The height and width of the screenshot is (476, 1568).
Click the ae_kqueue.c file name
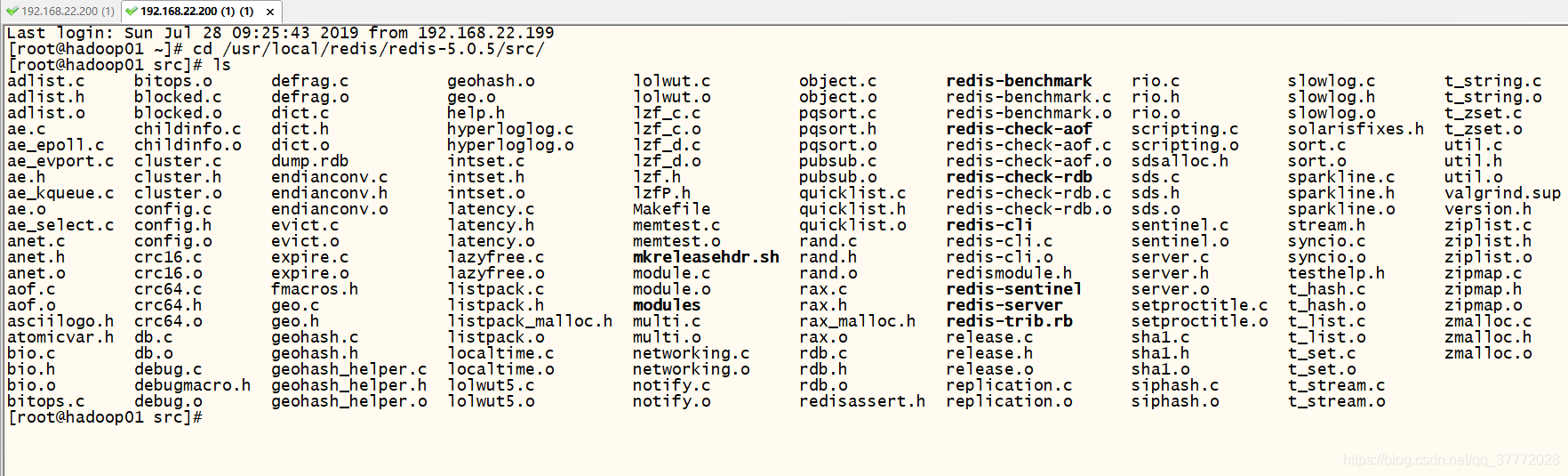coord(60,193)
